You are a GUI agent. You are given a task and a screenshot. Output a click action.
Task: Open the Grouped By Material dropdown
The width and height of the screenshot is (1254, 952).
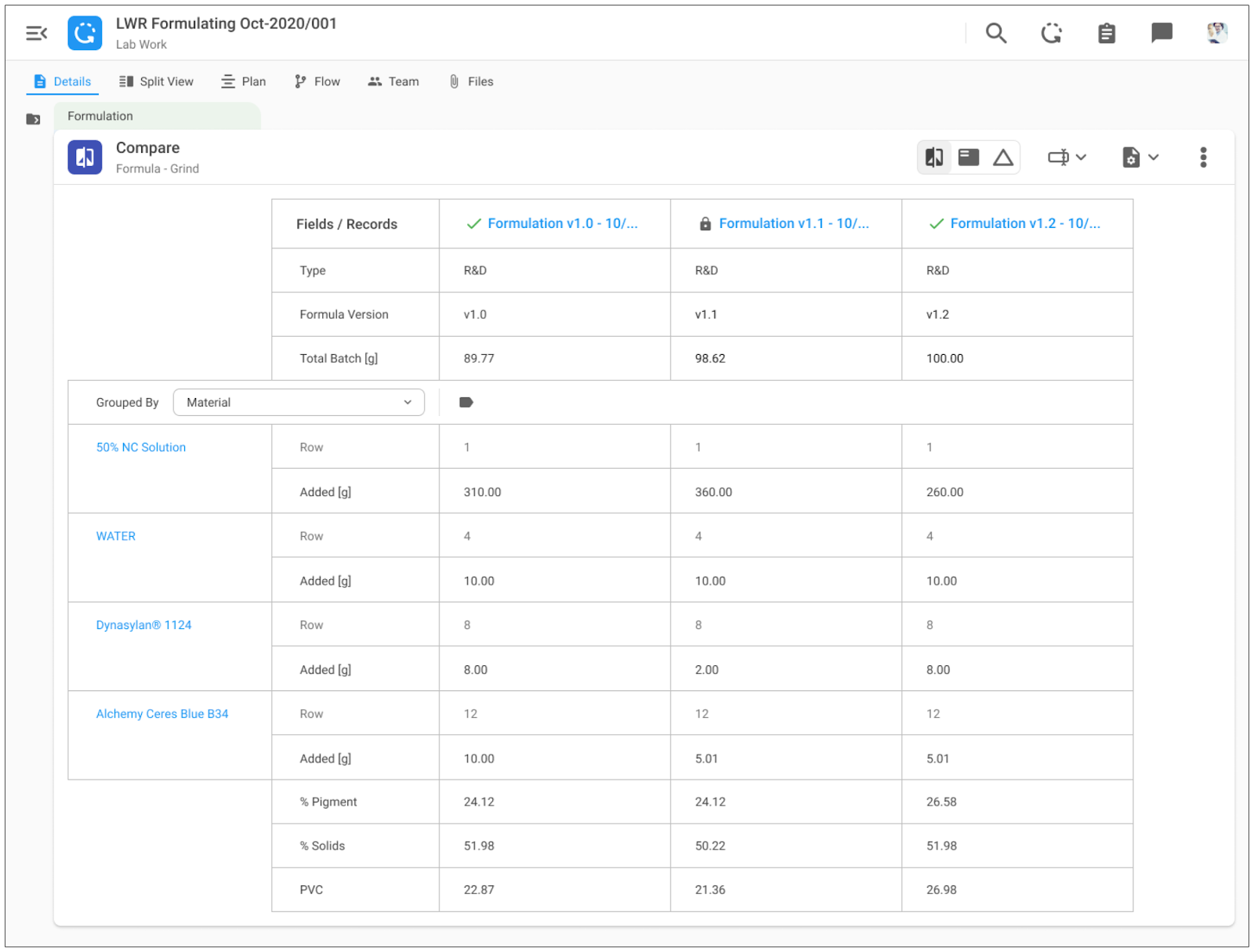pos(299,402)
